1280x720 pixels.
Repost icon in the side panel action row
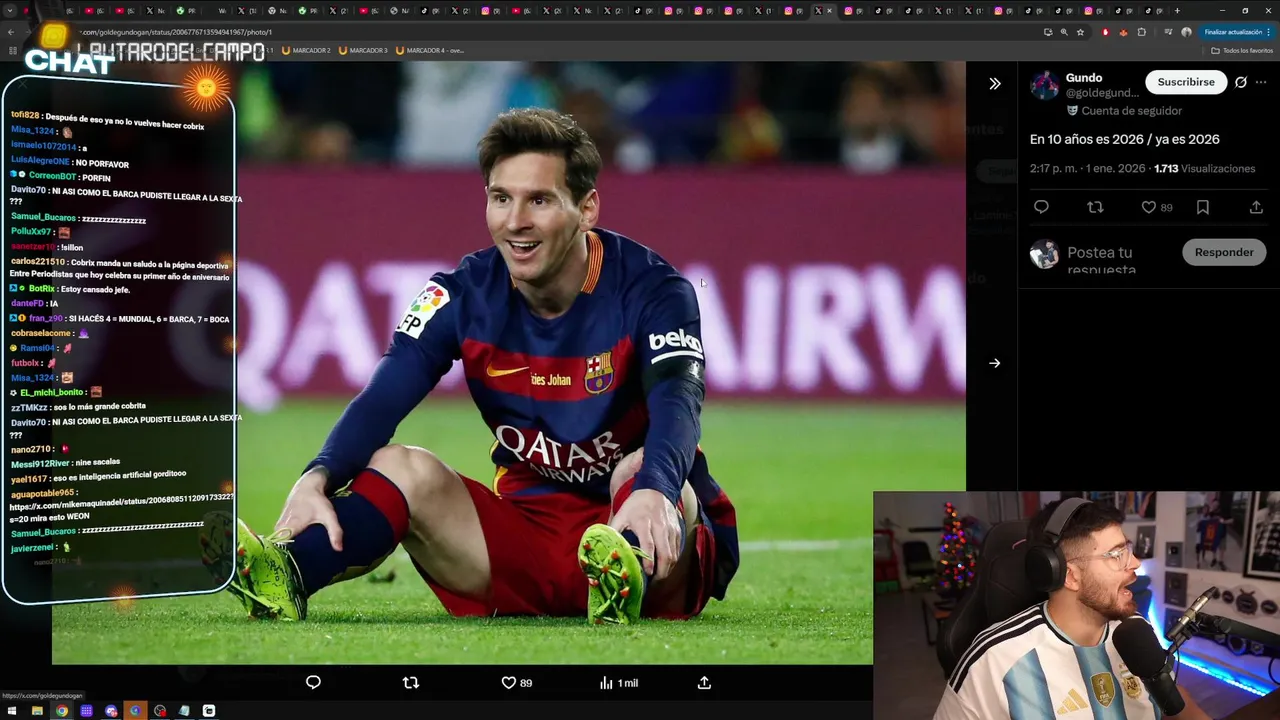click(x=1095, y=207)
